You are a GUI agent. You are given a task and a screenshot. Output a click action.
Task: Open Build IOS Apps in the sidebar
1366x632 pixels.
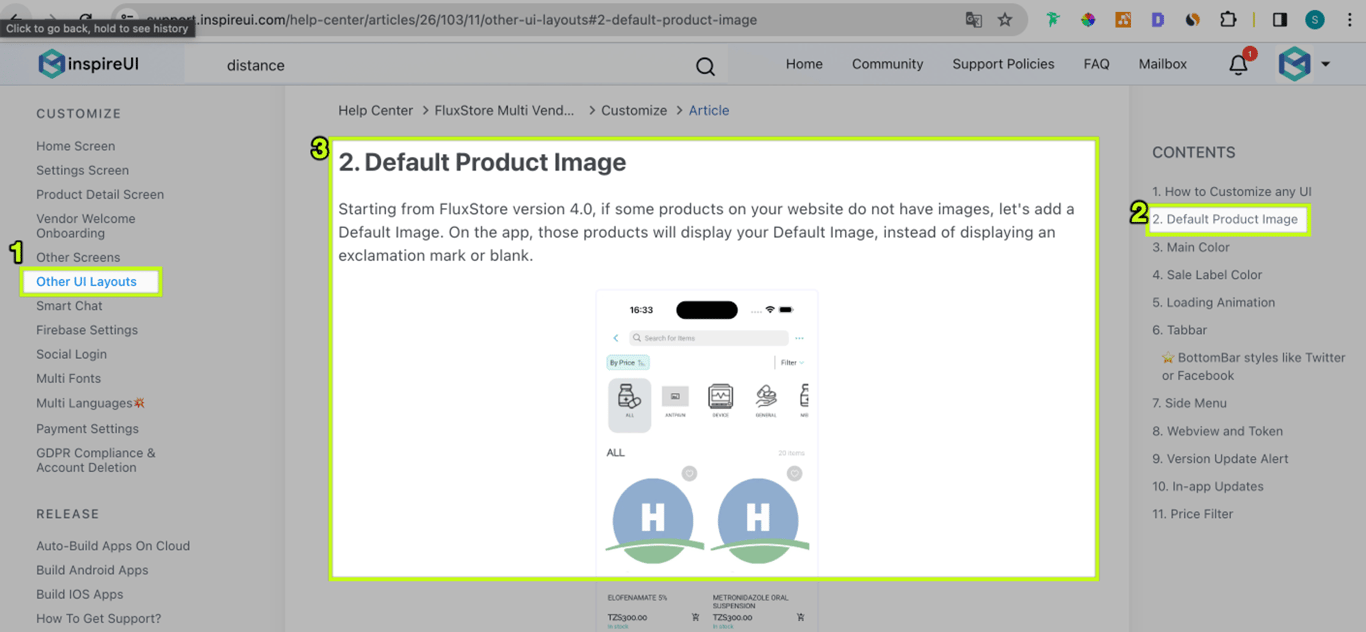tap(79, 594)
